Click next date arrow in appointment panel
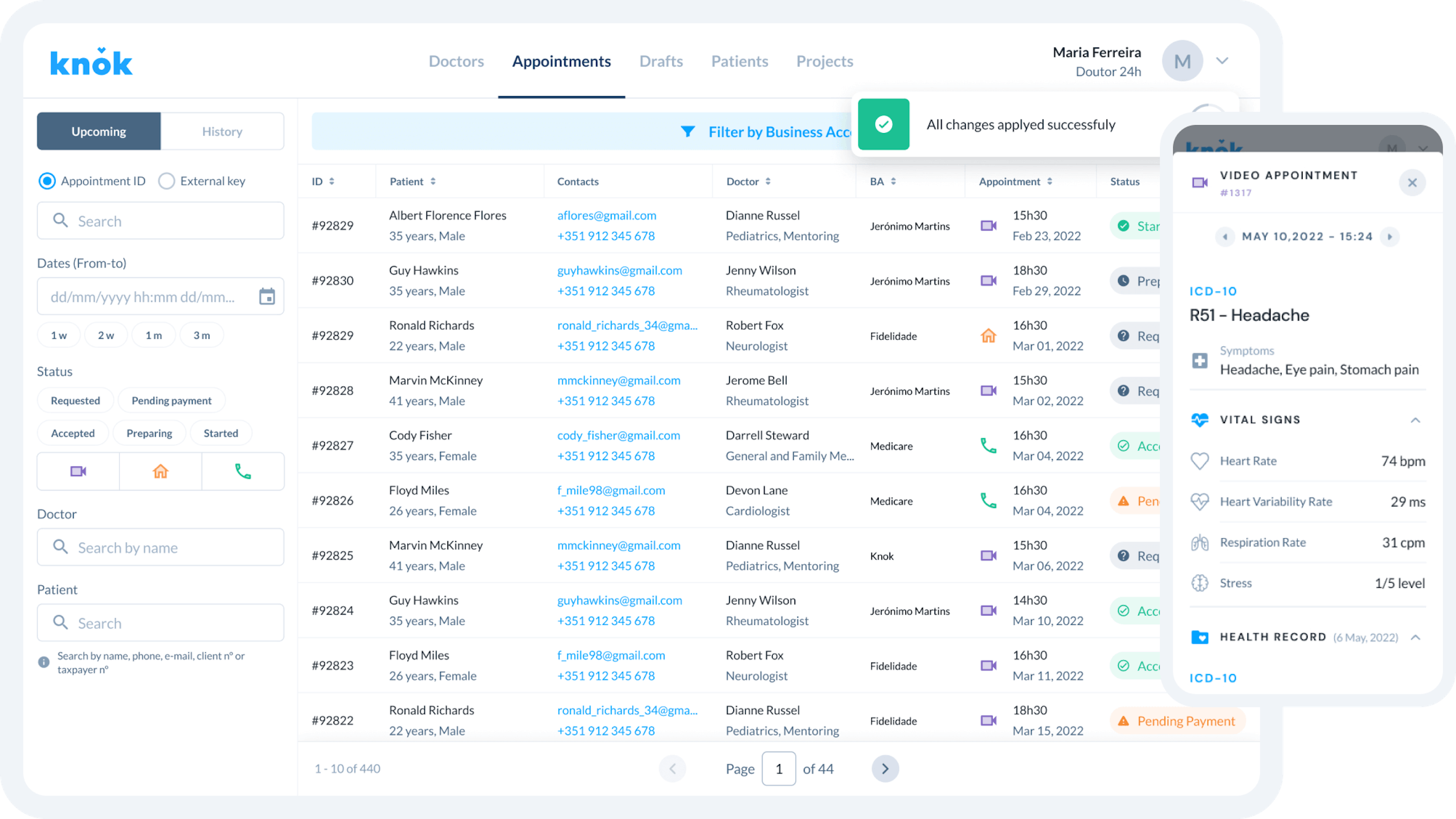 point(1390,237)
